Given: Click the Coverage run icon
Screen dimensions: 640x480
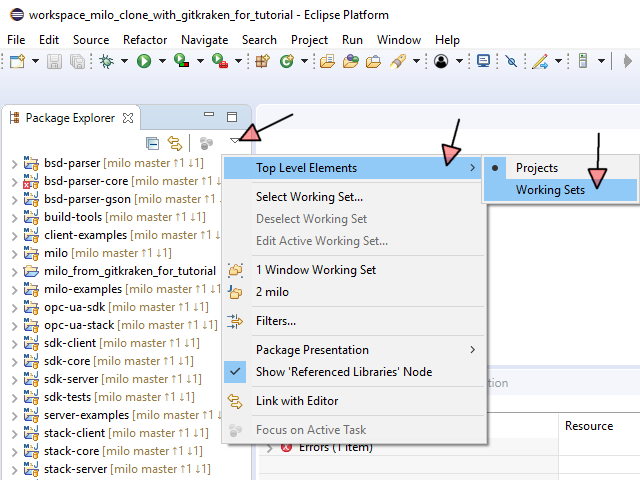Looking at the screenshot, I should (x=181, y=61).
